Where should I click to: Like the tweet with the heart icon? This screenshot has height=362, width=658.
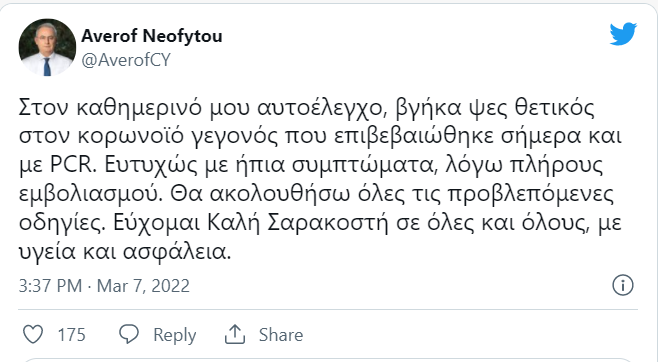tap(33, 335)
